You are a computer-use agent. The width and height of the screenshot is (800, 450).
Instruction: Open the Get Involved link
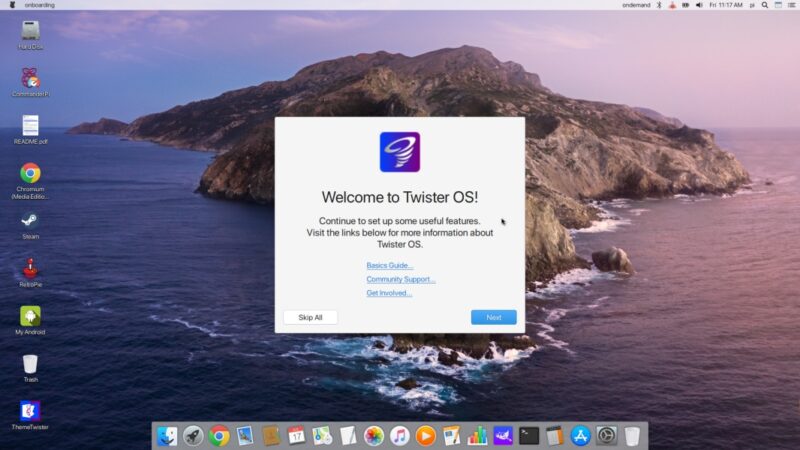389,293
